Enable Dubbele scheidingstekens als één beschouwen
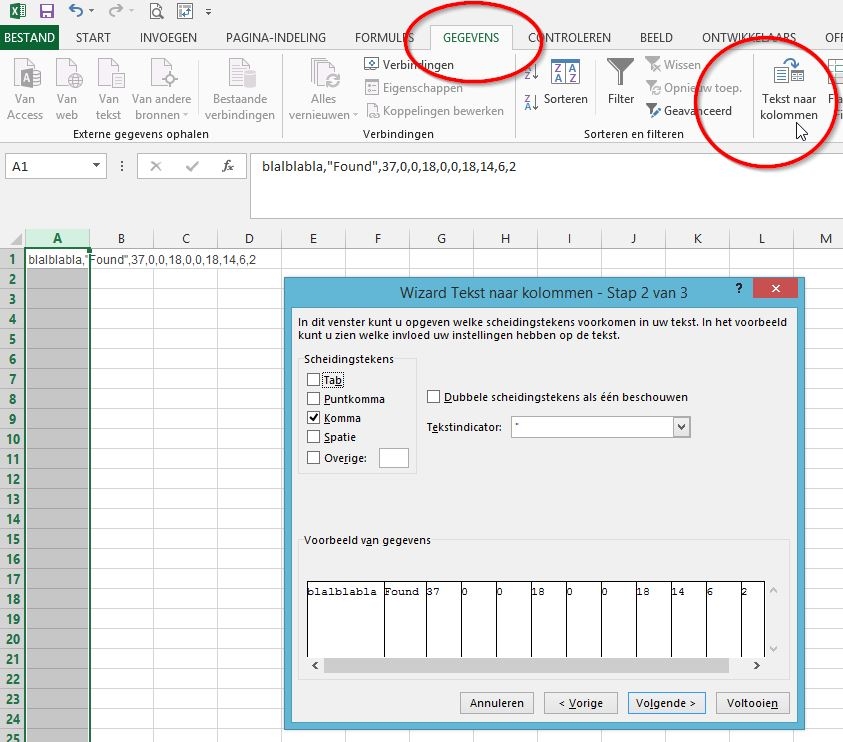Screen dimensions: 843x742 tap(434, 395)
